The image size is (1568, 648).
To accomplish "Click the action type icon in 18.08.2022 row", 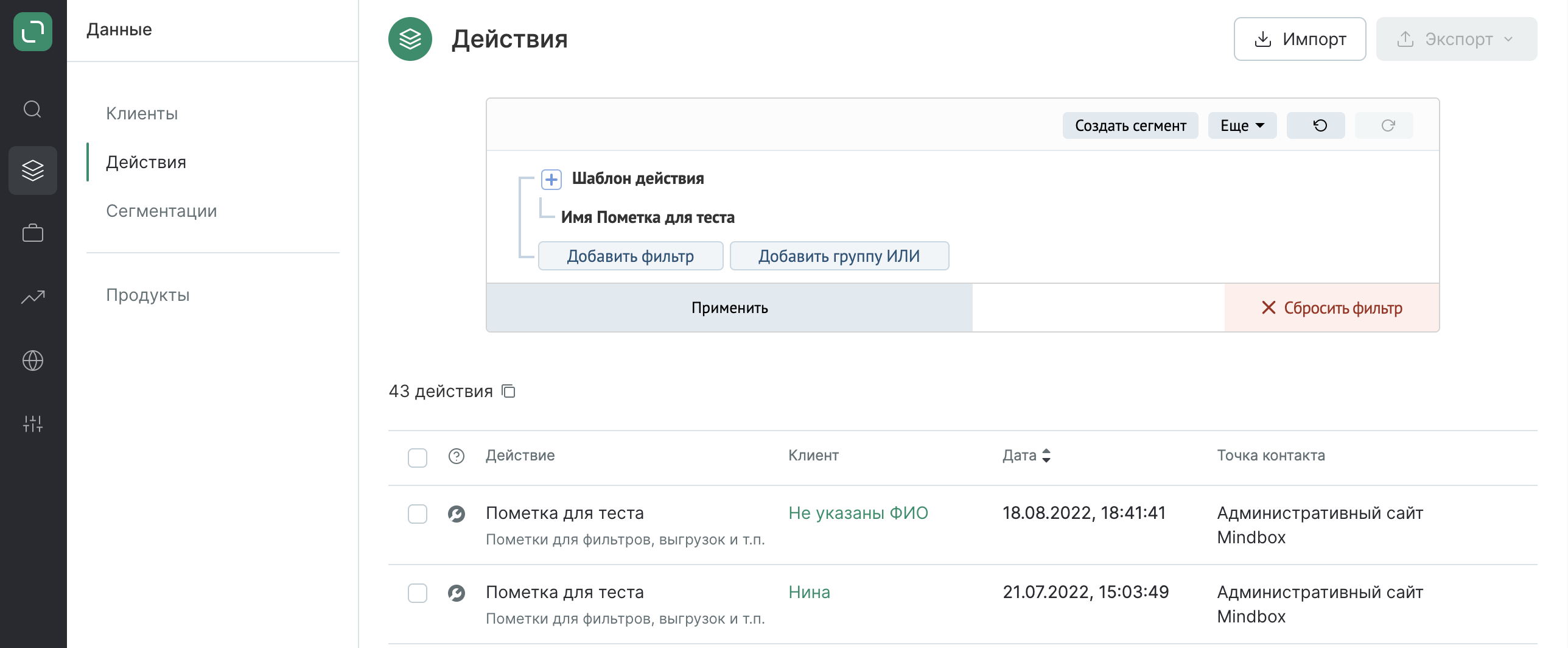I will (457, 514).
